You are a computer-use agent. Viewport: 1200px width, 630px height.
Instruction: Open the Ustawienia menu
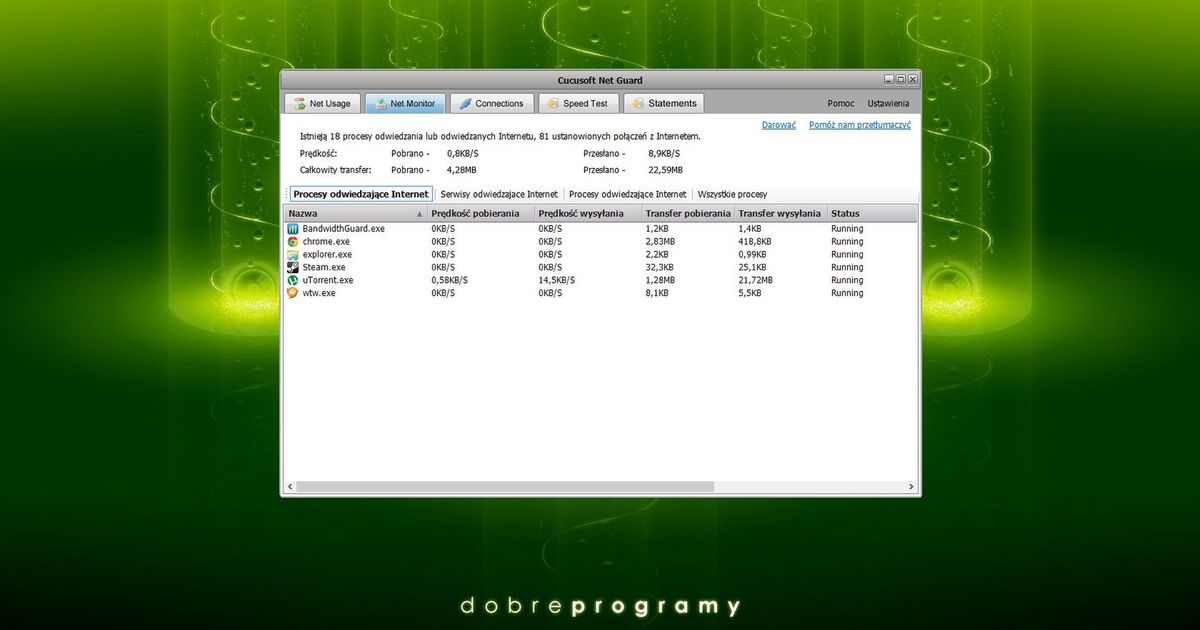pyautogui.click(x=888, y=103)
